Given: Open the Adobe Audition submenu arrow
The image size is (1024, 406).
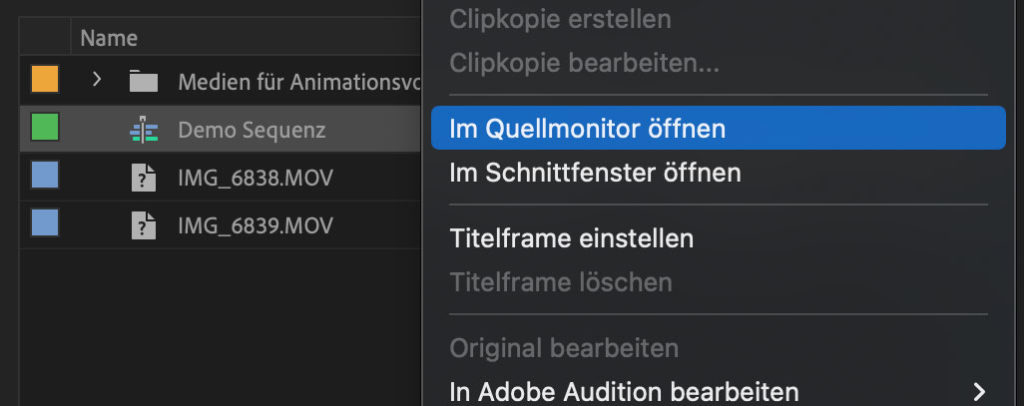Looking at the screenshot, I should coord(980,390).
